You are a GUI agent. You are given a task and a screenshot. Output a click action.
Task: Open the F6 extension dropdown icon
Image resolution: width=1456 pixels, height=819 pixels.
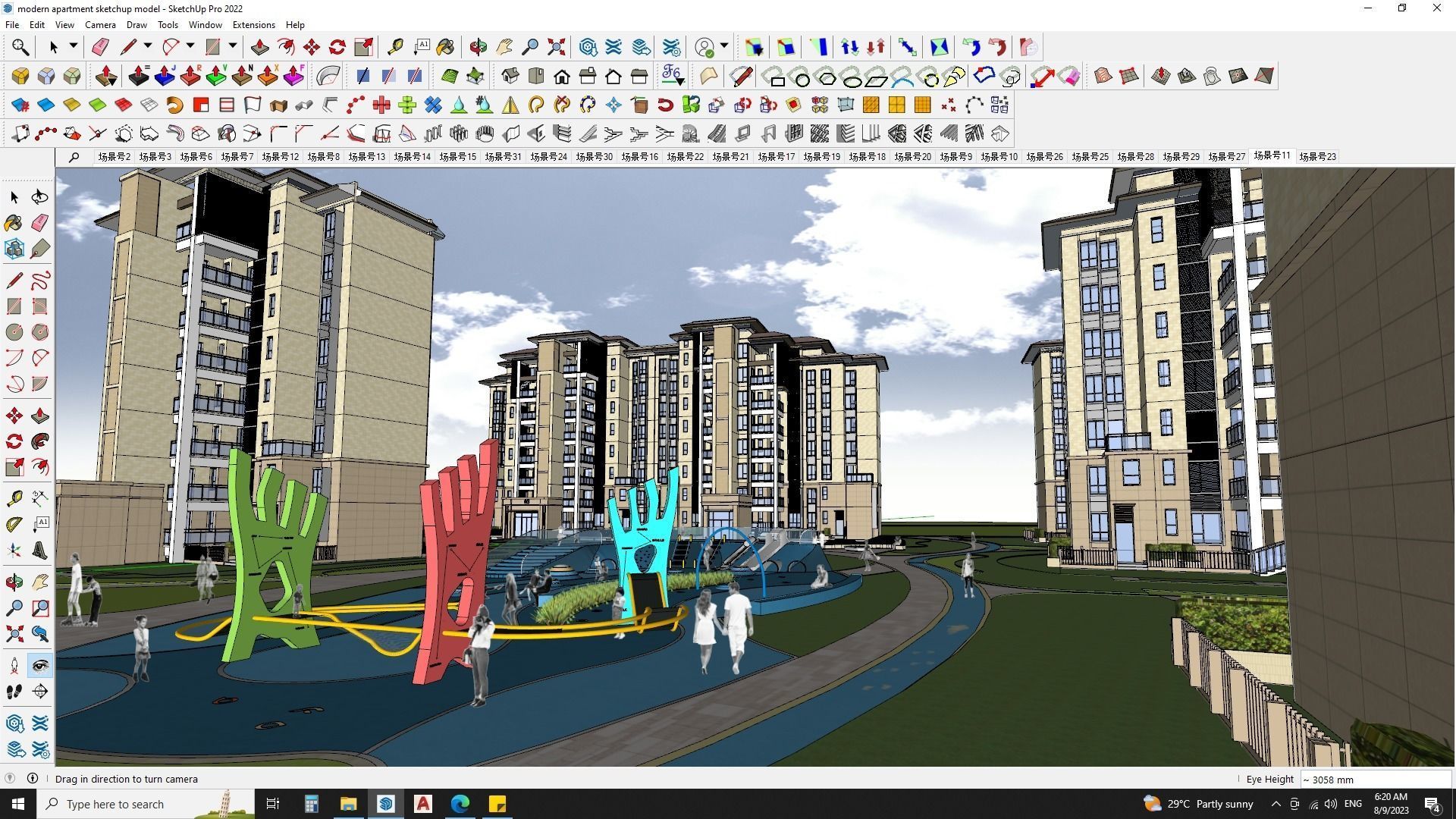(673, 76)
